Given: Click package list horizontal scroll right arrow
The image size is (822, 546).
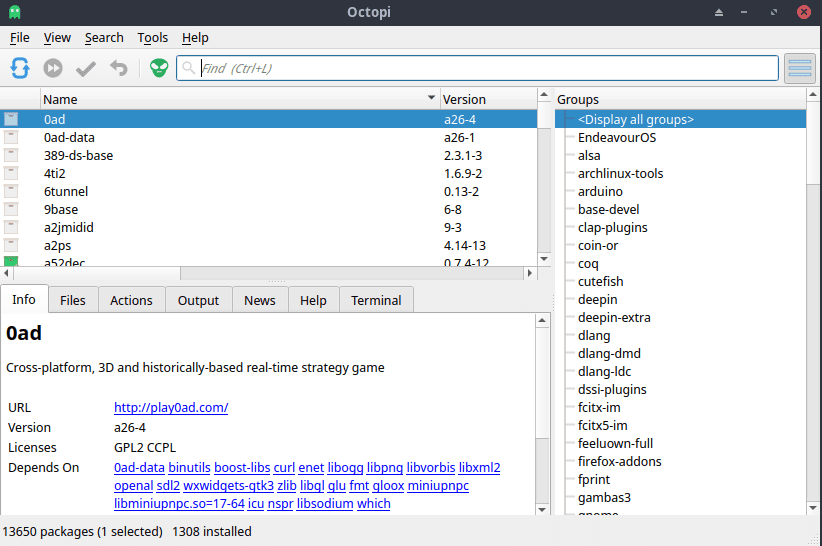Looking at the screenshot, I should 529,273.
